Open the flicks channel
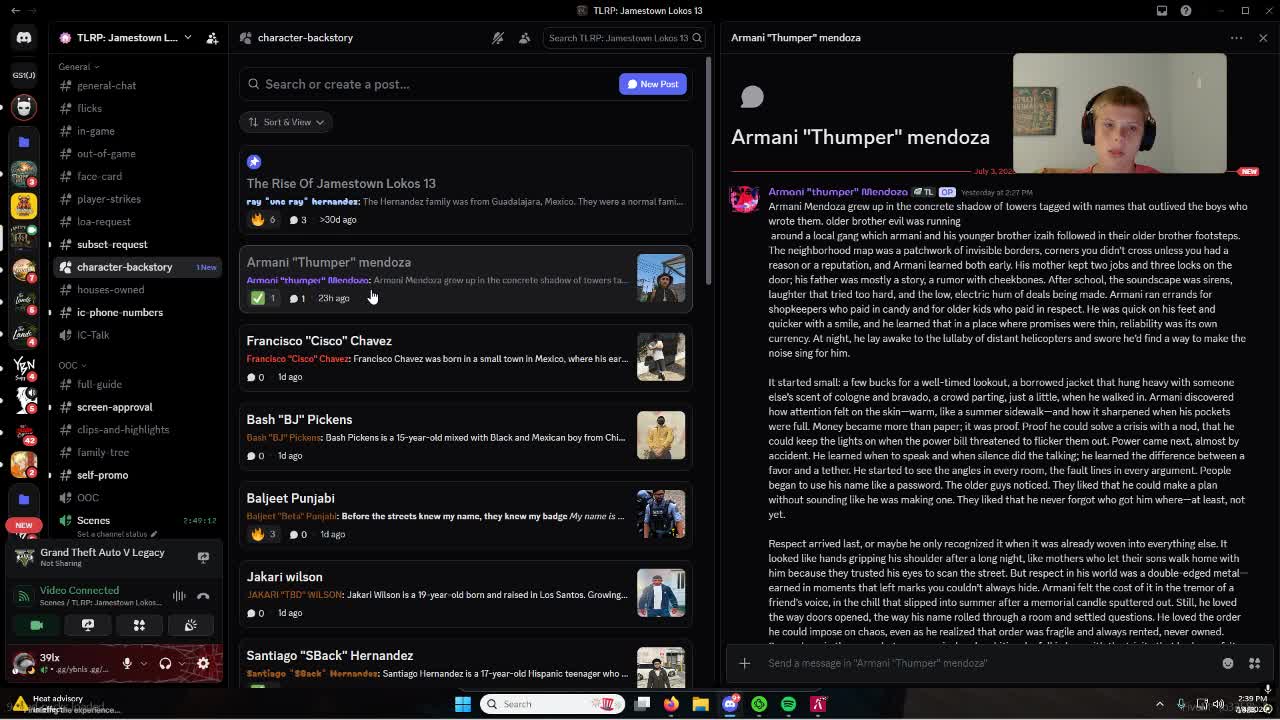 click(139, 108)
